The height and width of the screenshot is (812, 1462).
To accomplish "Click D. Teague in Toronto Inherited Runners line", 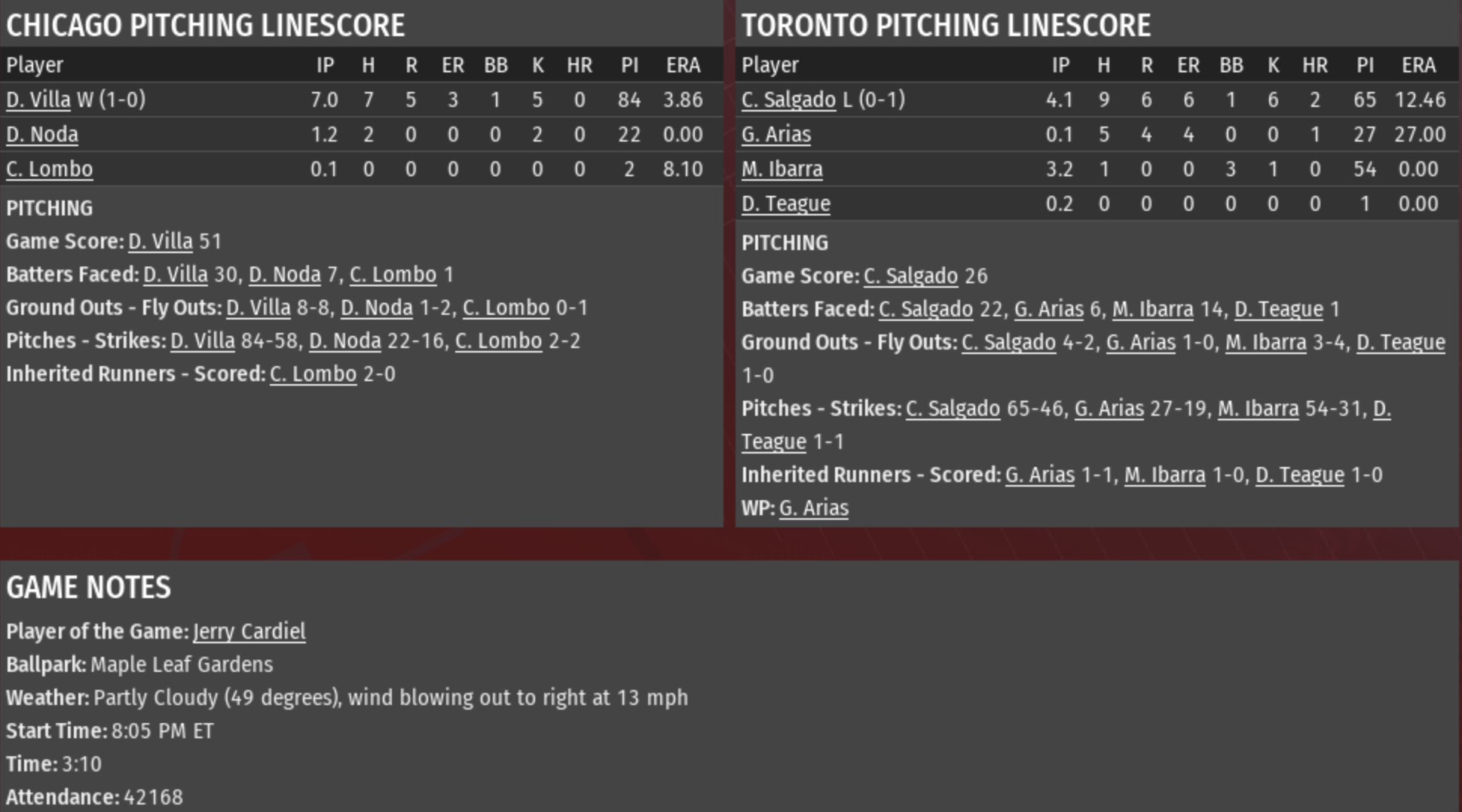I will tap(1300, 475).
